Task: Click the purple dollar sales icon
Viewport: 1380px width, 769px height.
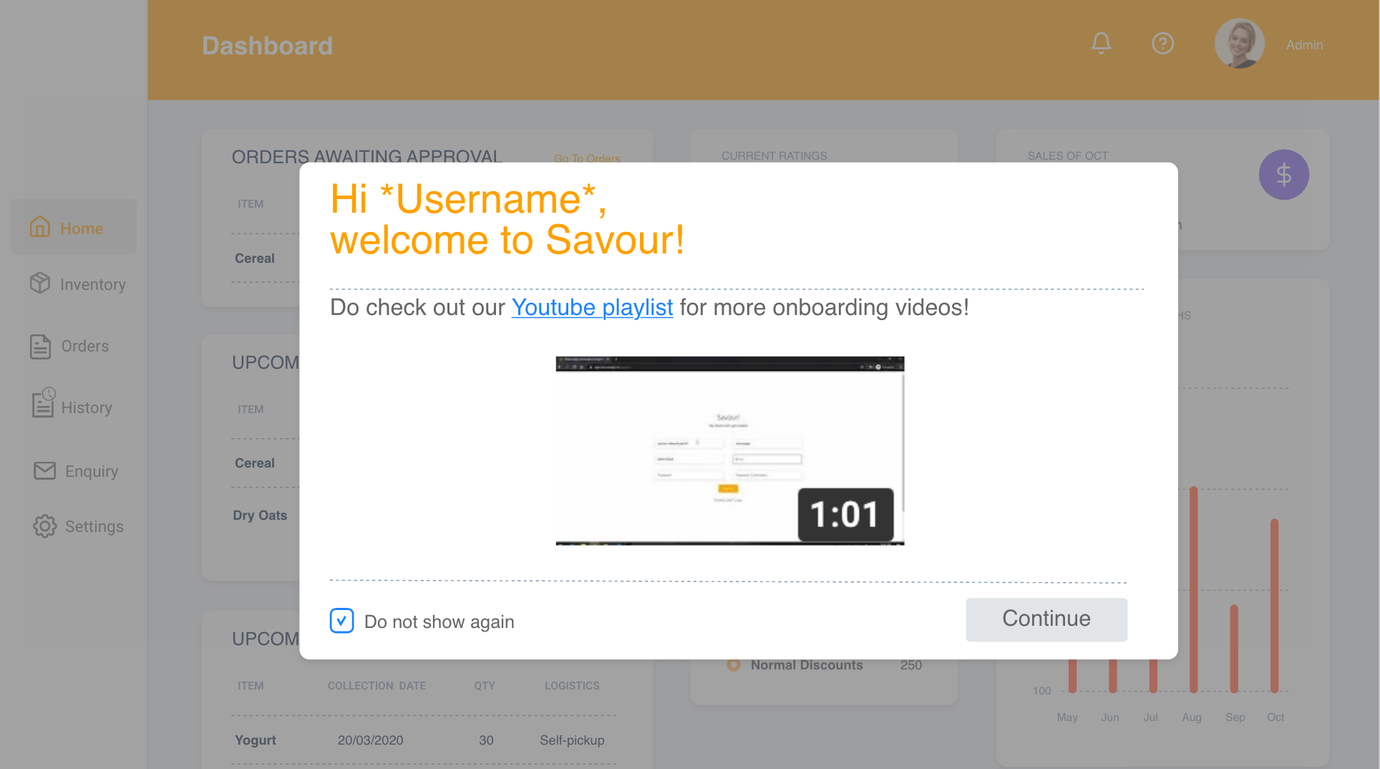Action: tap(1284, 175)
